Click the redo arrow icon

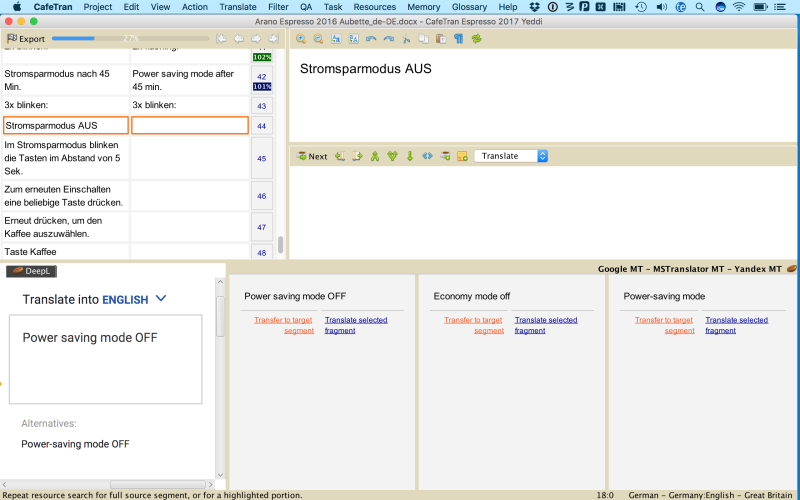tap(388, 39)
